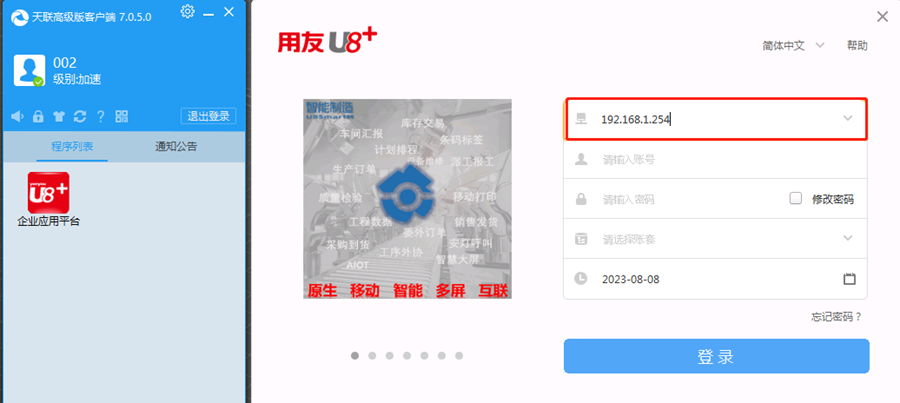Click the 退出登录 logout button
Screen dimensions: 900x403
tap(208, 116)
